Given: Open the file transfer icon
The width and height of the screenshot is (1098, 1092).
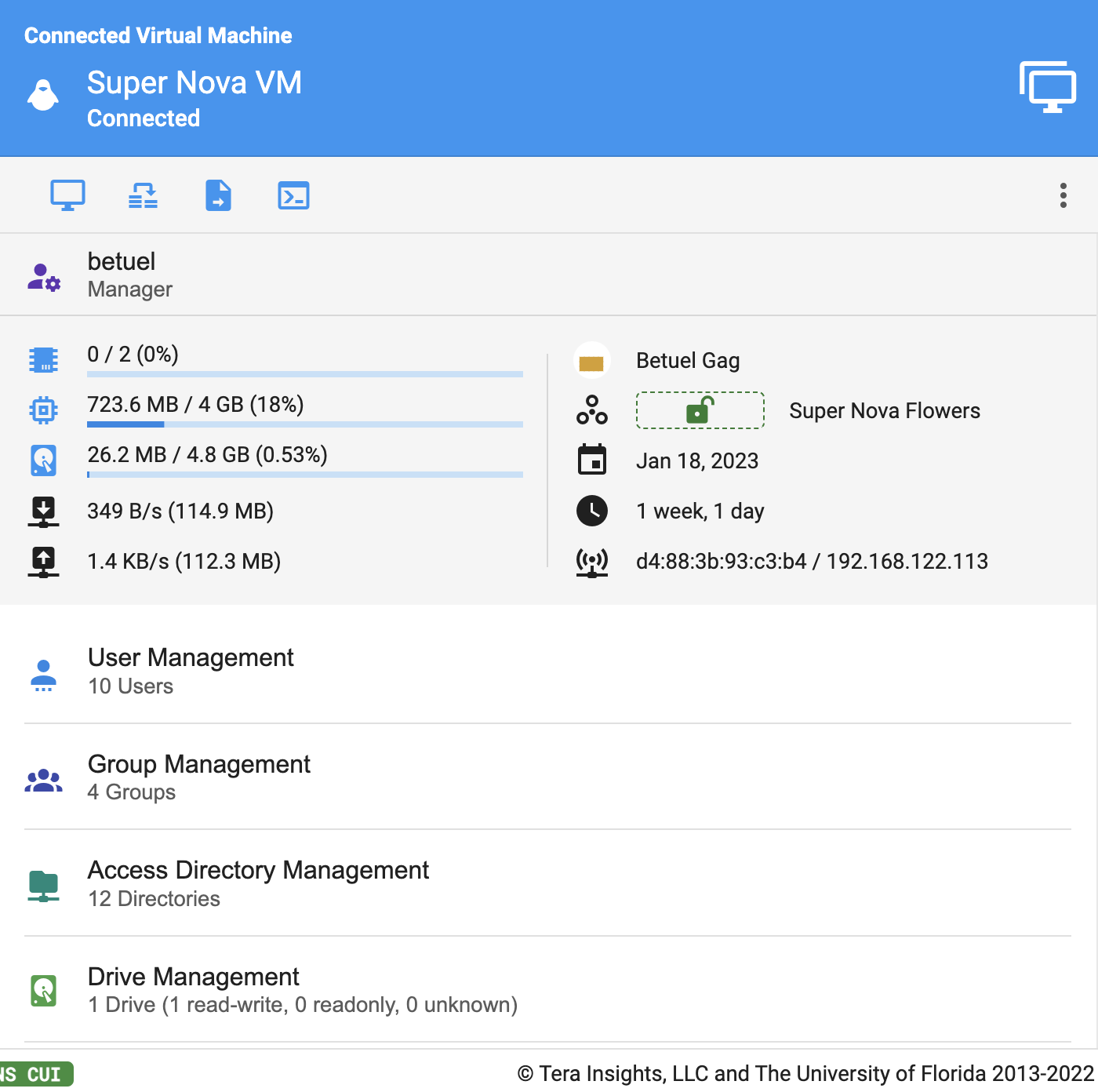Looking at the screenshot, I should [x=218, y=195].
